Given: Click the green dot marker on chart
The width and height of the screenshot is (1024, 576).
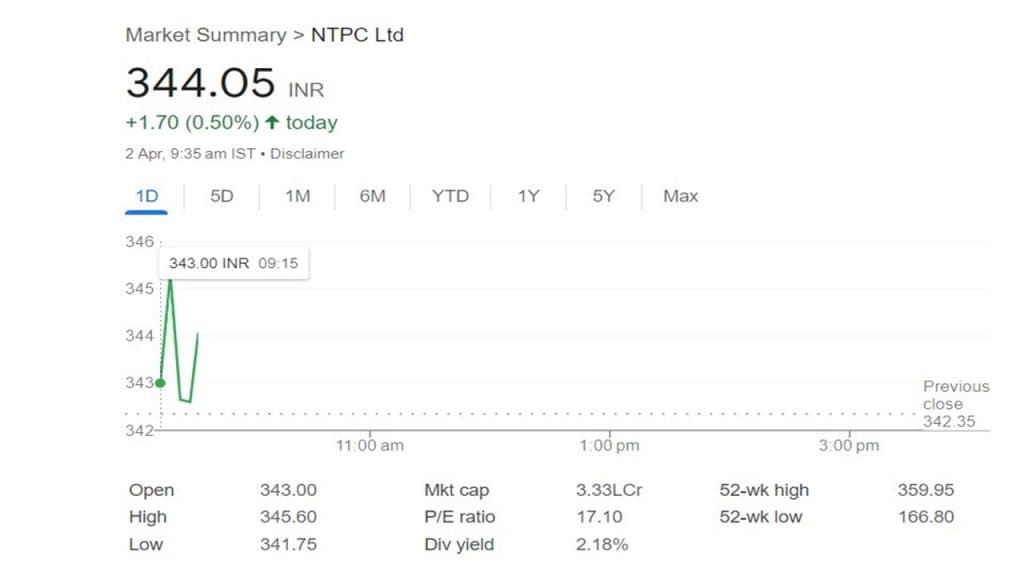Looking at the screenshot, I should click(x=160, y=382).
